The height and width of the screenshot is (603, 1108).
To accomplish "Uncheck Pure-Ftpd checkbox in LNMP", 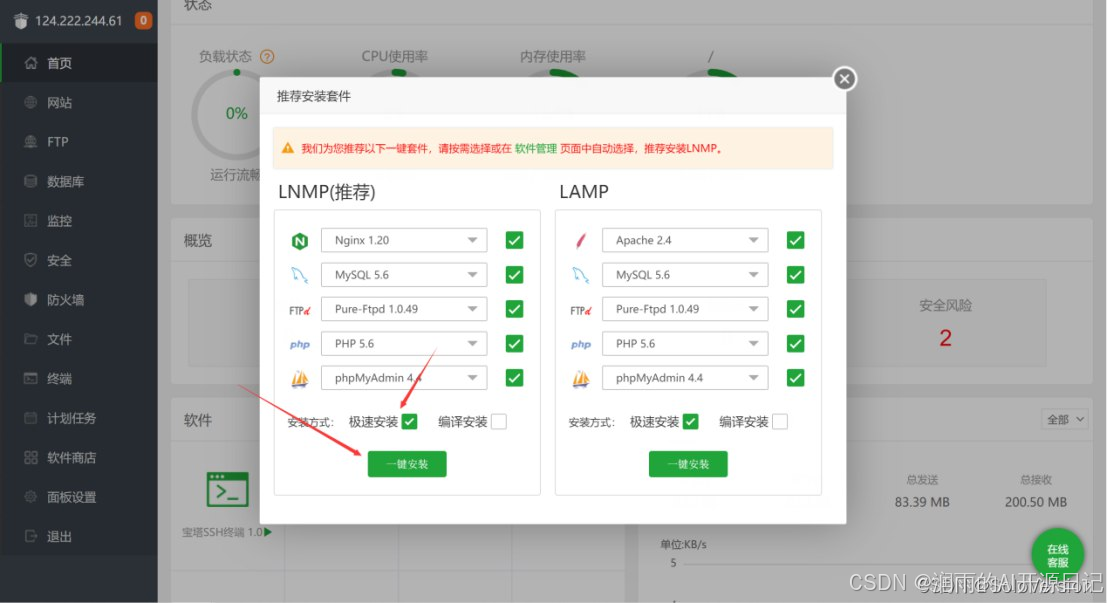I will click(x=514, y=309).
